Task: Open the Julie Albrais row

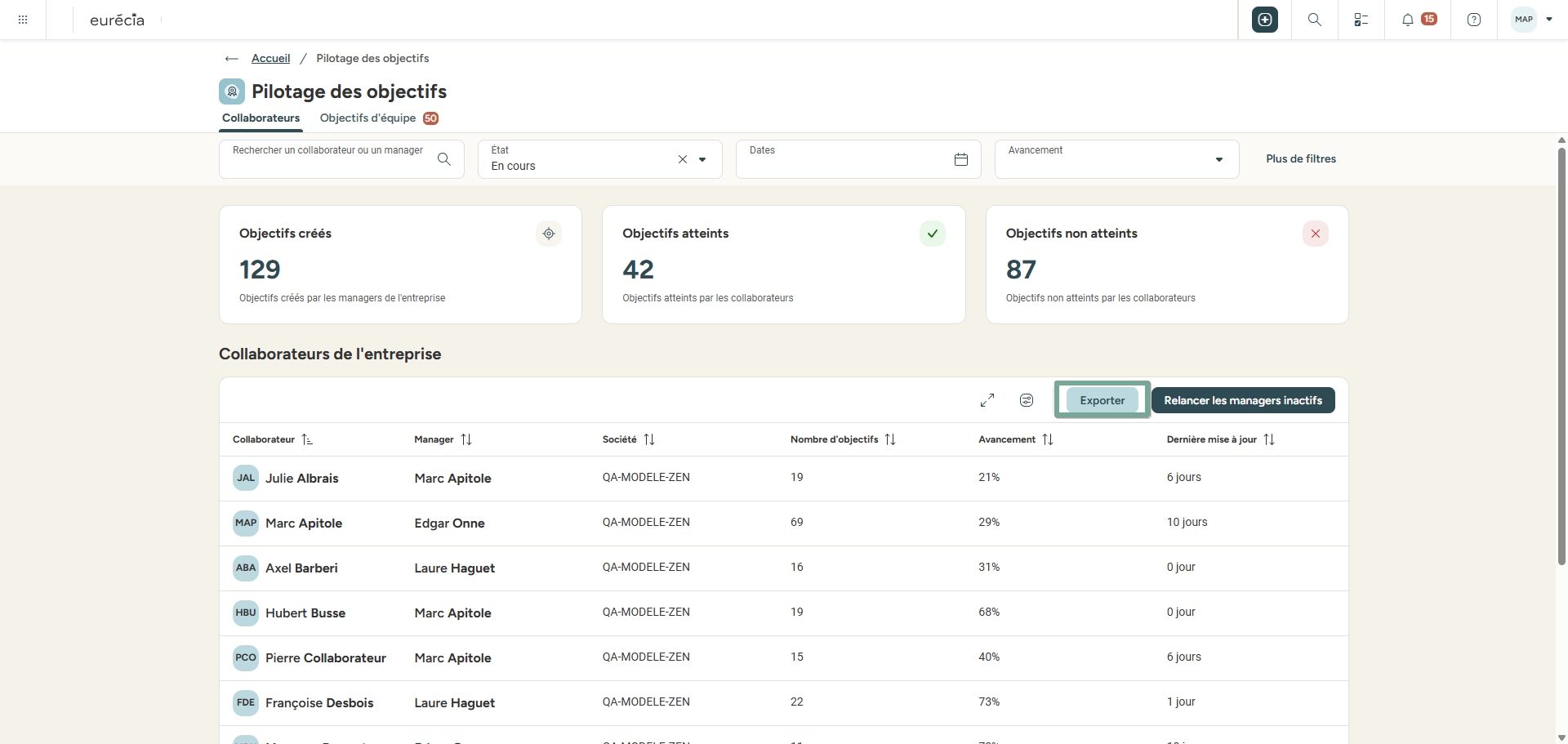Action: 783,479
